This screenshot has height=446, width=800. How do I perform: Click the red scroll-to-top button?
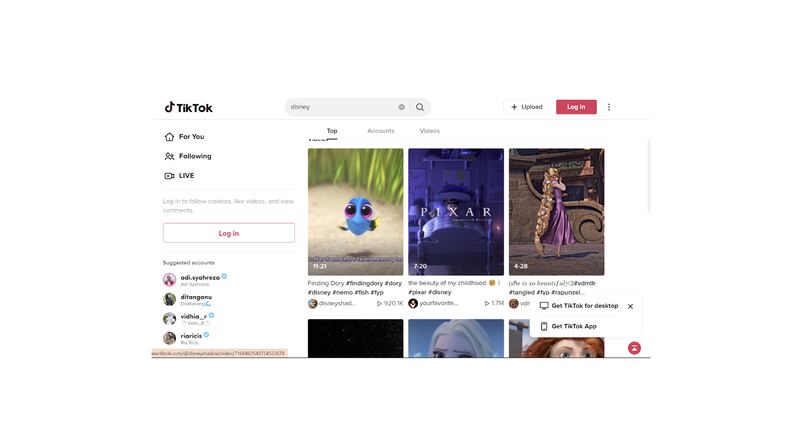[634, 348]
